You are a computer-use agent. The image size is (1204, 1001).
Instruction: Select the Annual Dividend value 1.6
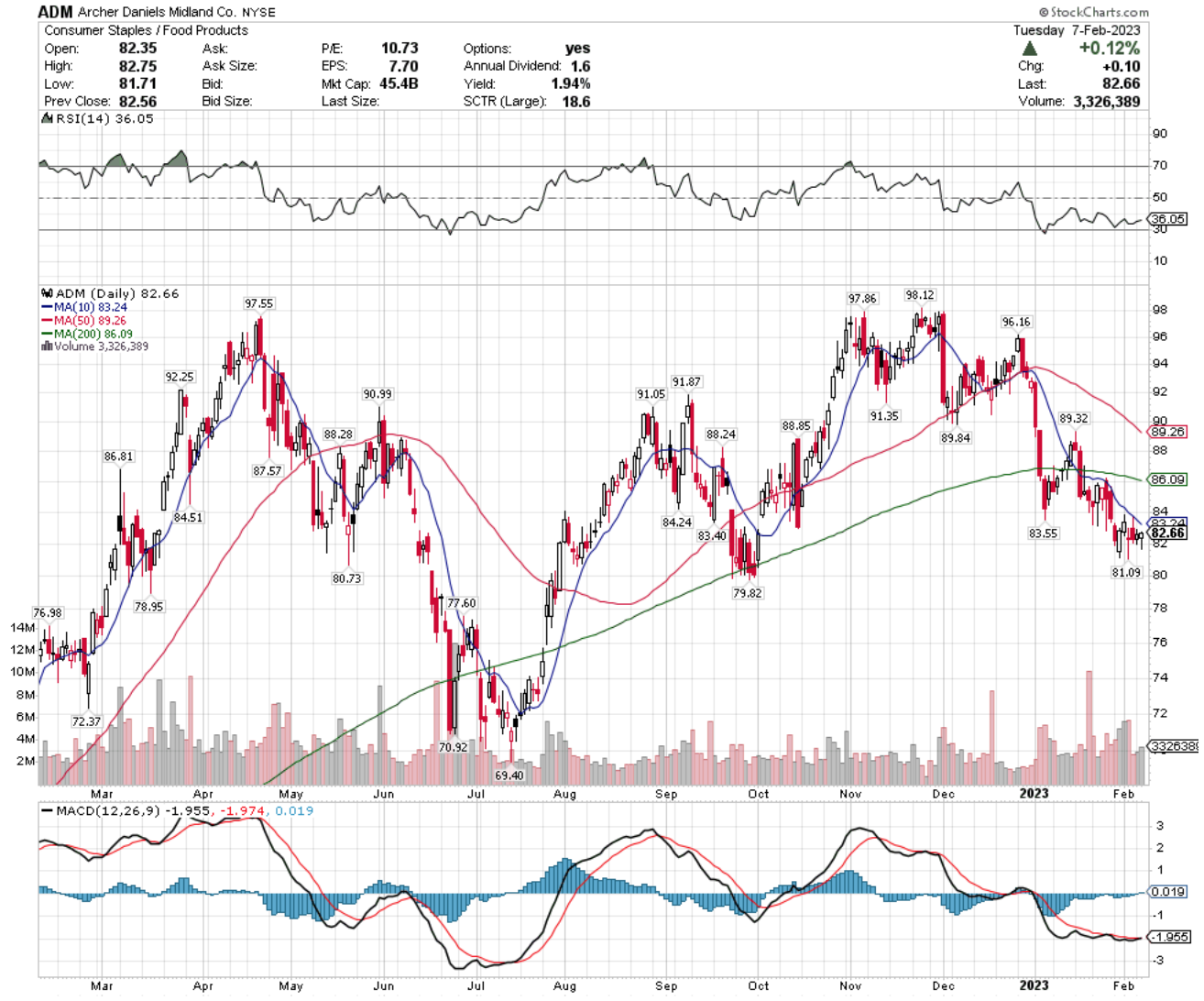pyautogui.click(x=580, y=66)
